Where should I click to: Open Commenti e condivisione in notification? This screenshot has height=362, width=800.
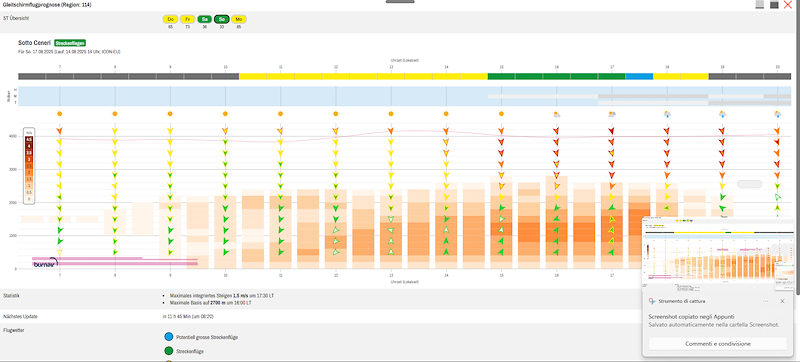(x=718, y=344)
